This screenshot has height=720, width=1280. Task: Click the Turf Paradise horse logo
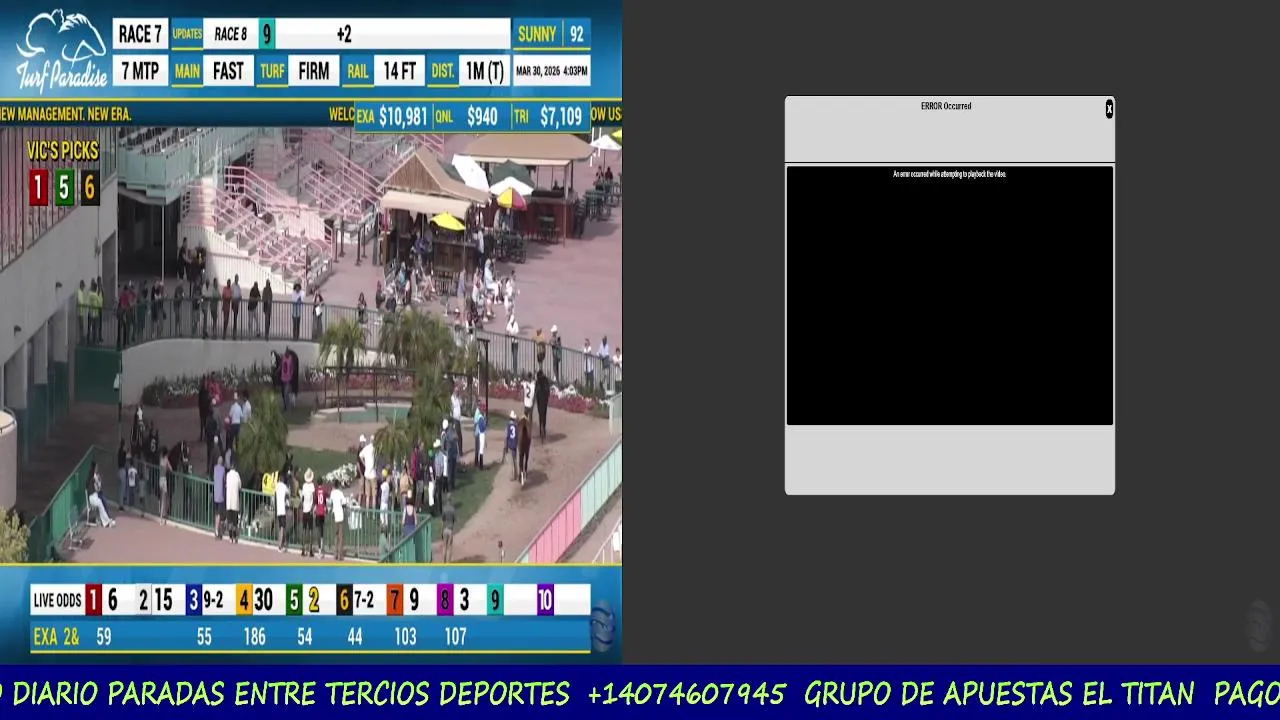[61, 51]
